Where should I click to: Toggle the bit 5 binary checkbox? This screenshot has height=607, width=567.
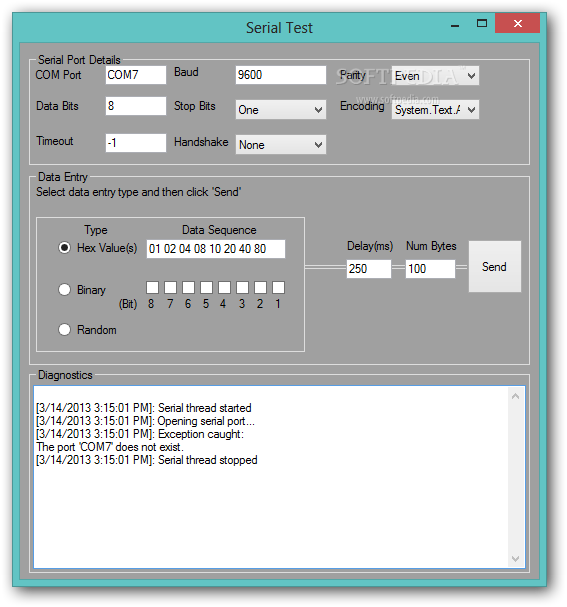[206, 288]
